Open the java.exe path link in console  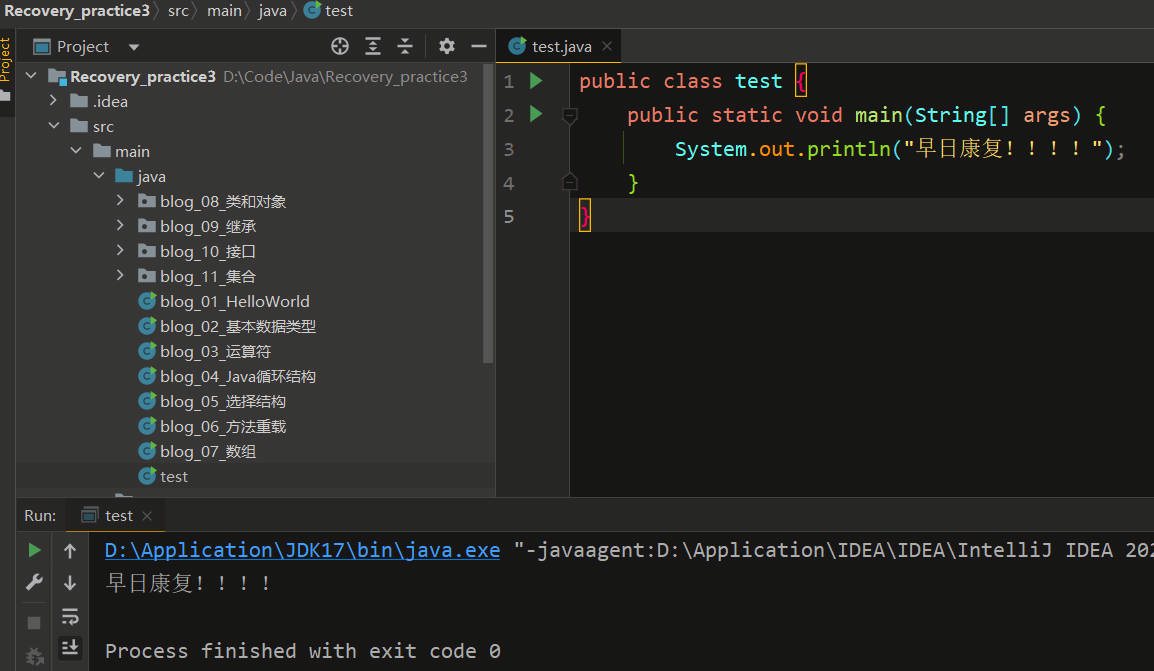[x=302, y=550]
